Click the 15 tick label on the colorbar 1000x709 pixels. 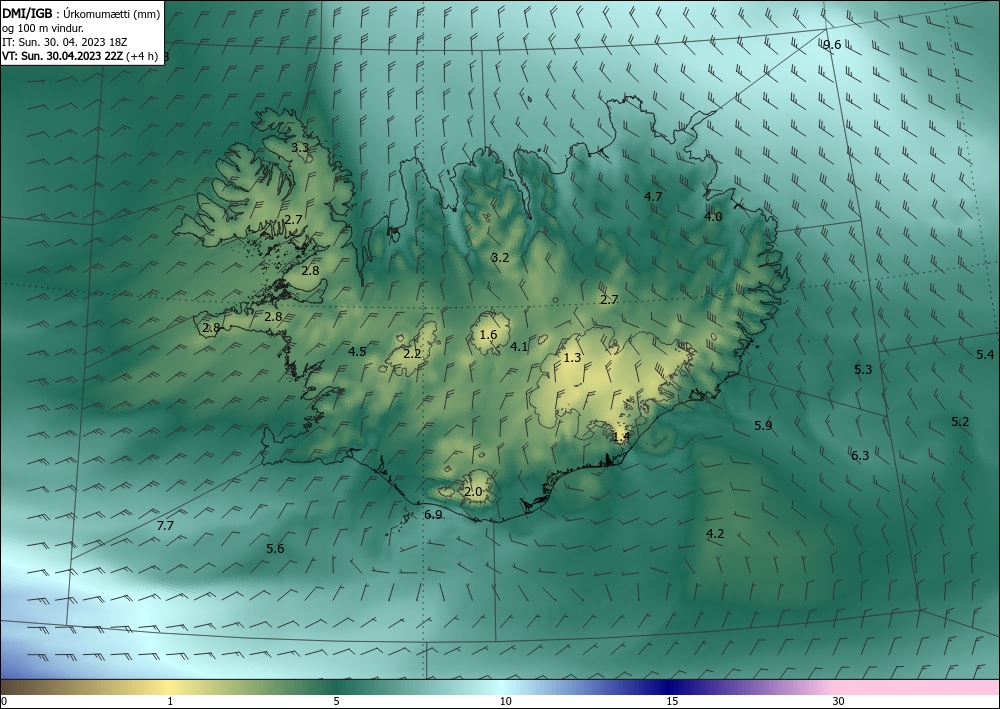point(672,701)
